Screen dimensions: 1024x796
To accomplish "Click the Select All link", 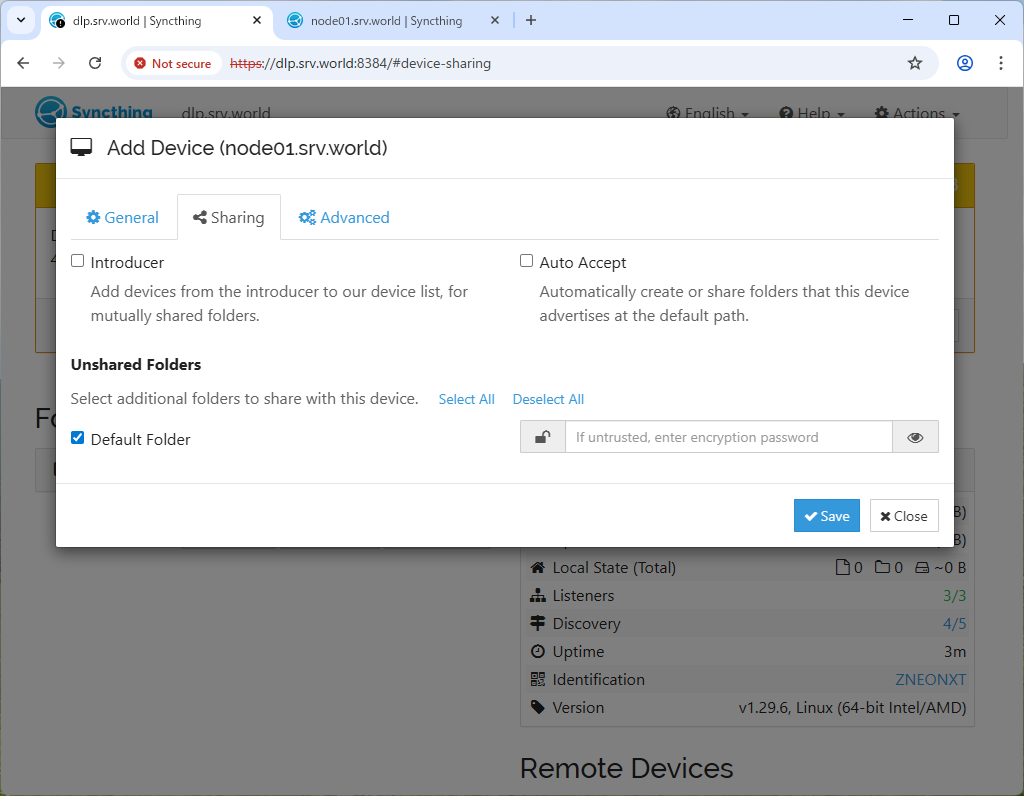I will click(x=466, y=399).
